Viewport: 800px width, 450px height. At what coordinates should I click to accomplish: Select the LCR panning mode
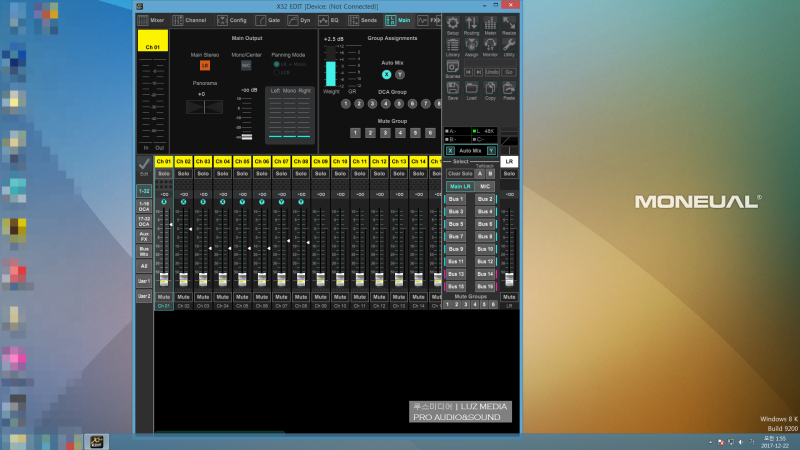277,72
